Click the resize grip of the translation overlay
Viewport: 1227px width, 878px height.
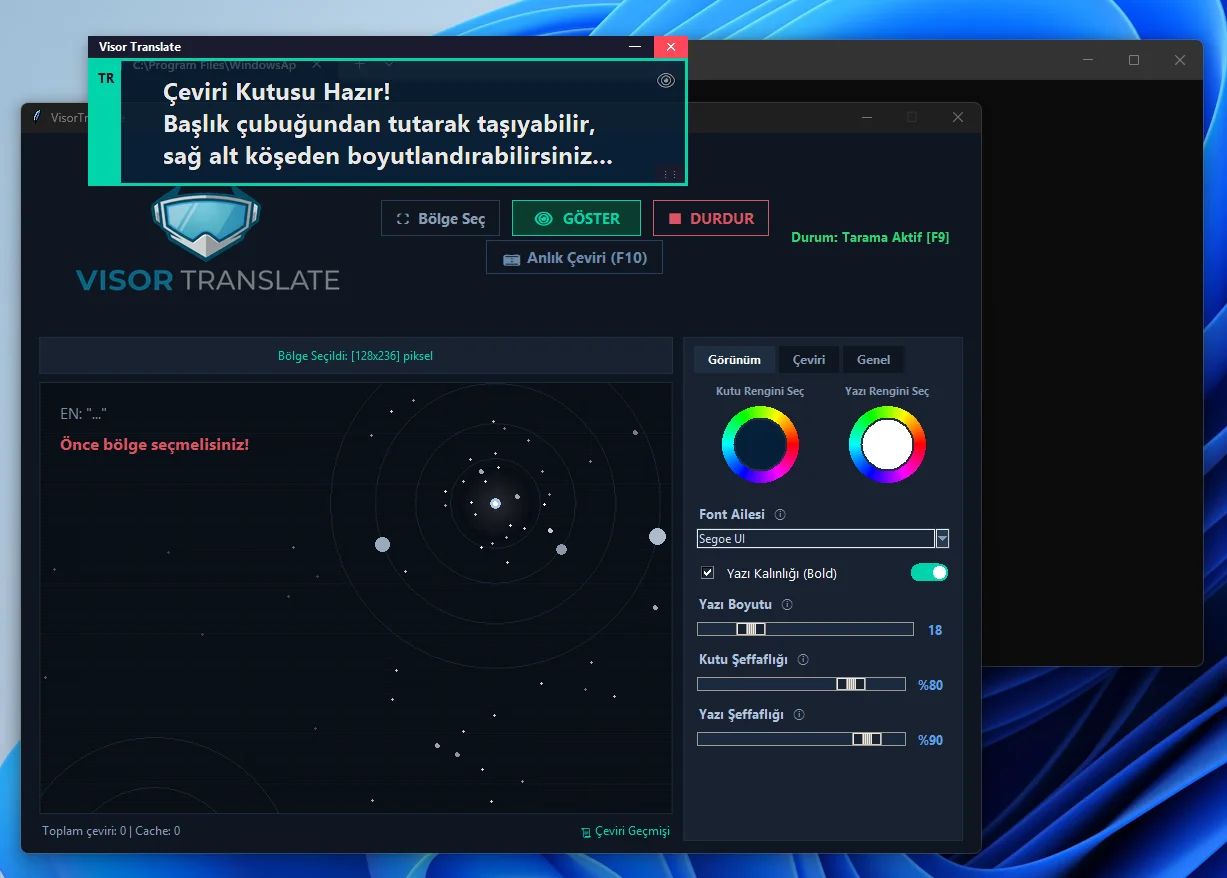pos(670,175)
